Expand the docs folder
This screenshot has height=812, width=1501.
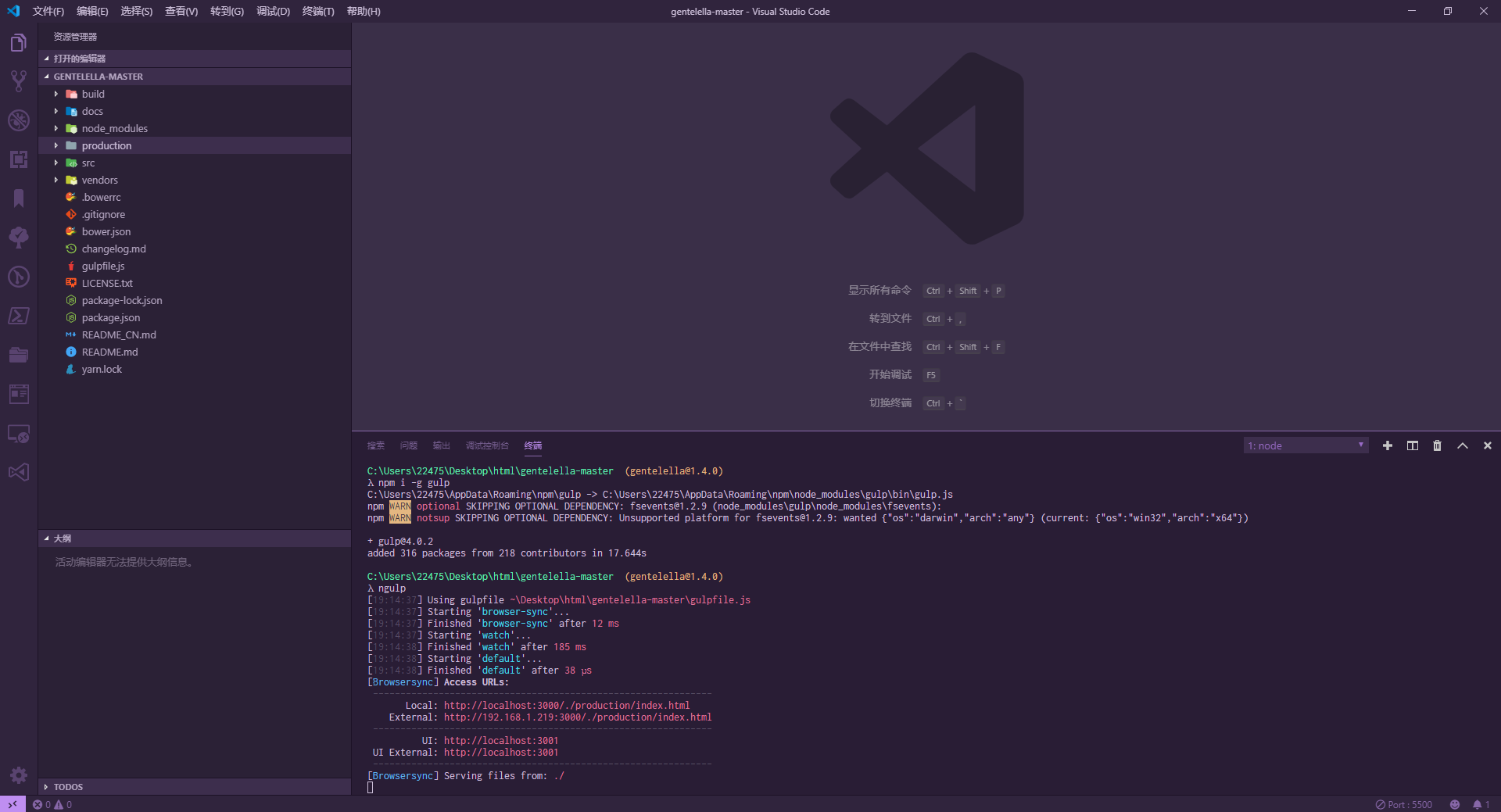tap(195, 111)
